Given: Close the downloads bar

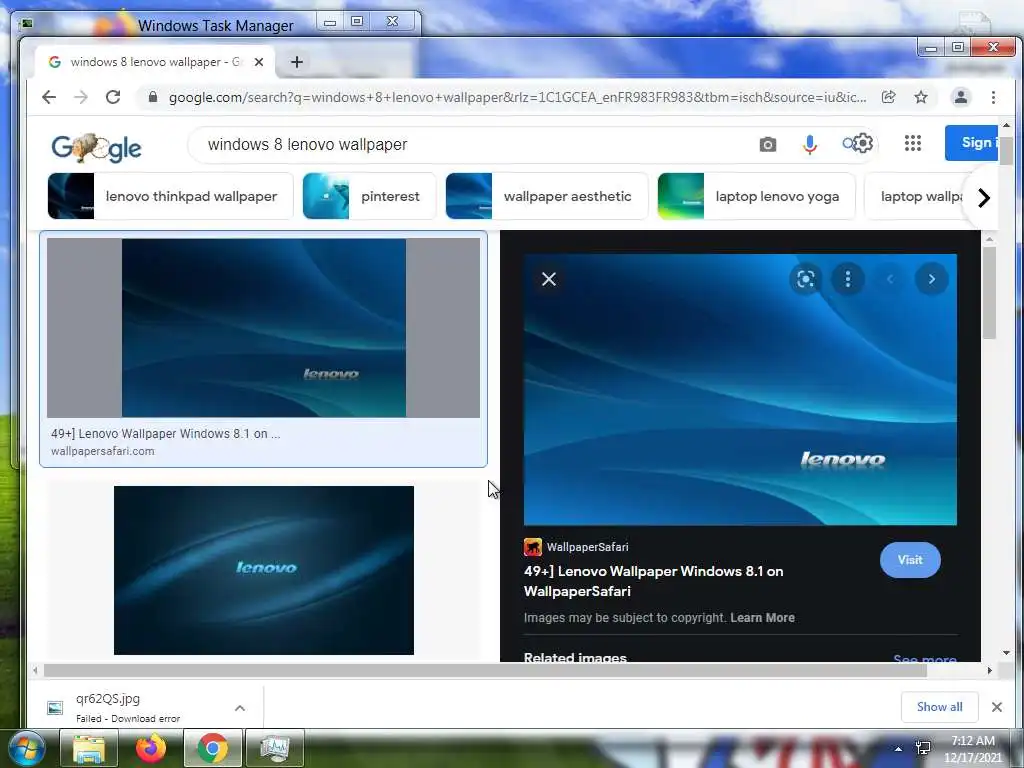Looking at the screenshot, I should [997, 707].
